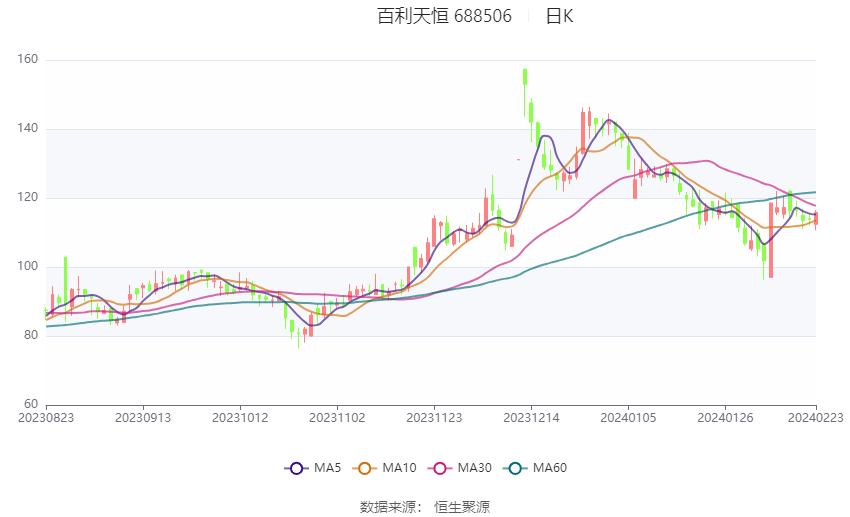Click the x-axis date 20240223

816,418
